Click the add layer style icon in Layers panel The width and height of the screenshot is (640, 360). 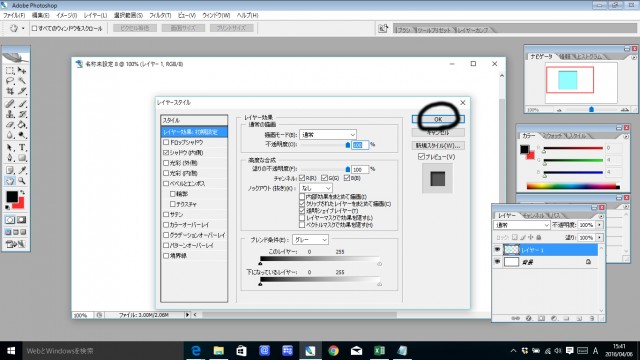tap(529, 318)
